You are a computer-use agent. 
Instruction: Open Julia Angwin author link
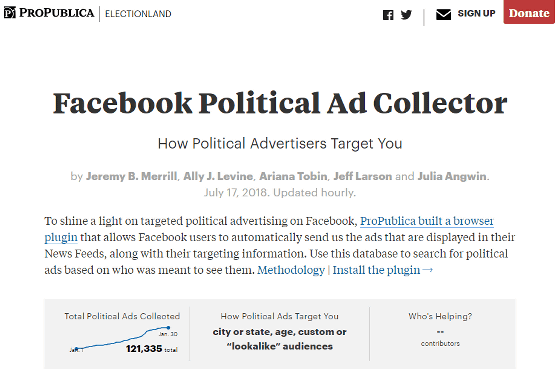tap(452, 176)
